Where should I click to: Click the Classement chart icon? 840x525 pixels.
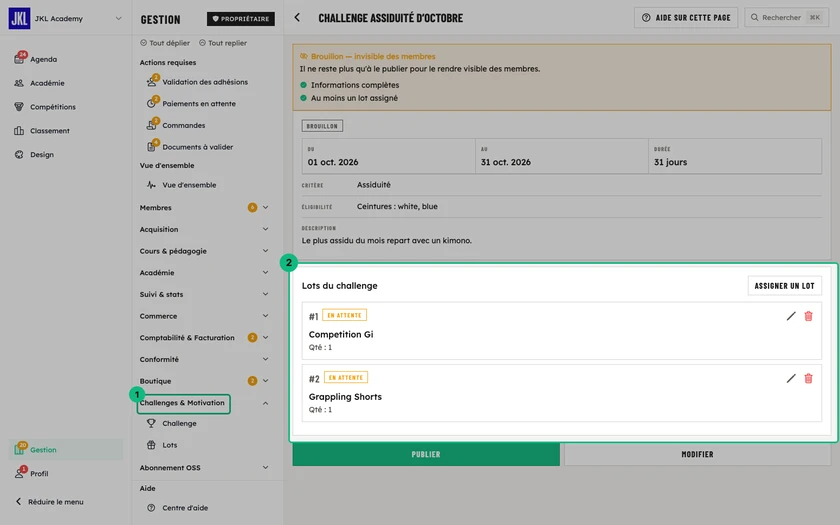(19, 131)
